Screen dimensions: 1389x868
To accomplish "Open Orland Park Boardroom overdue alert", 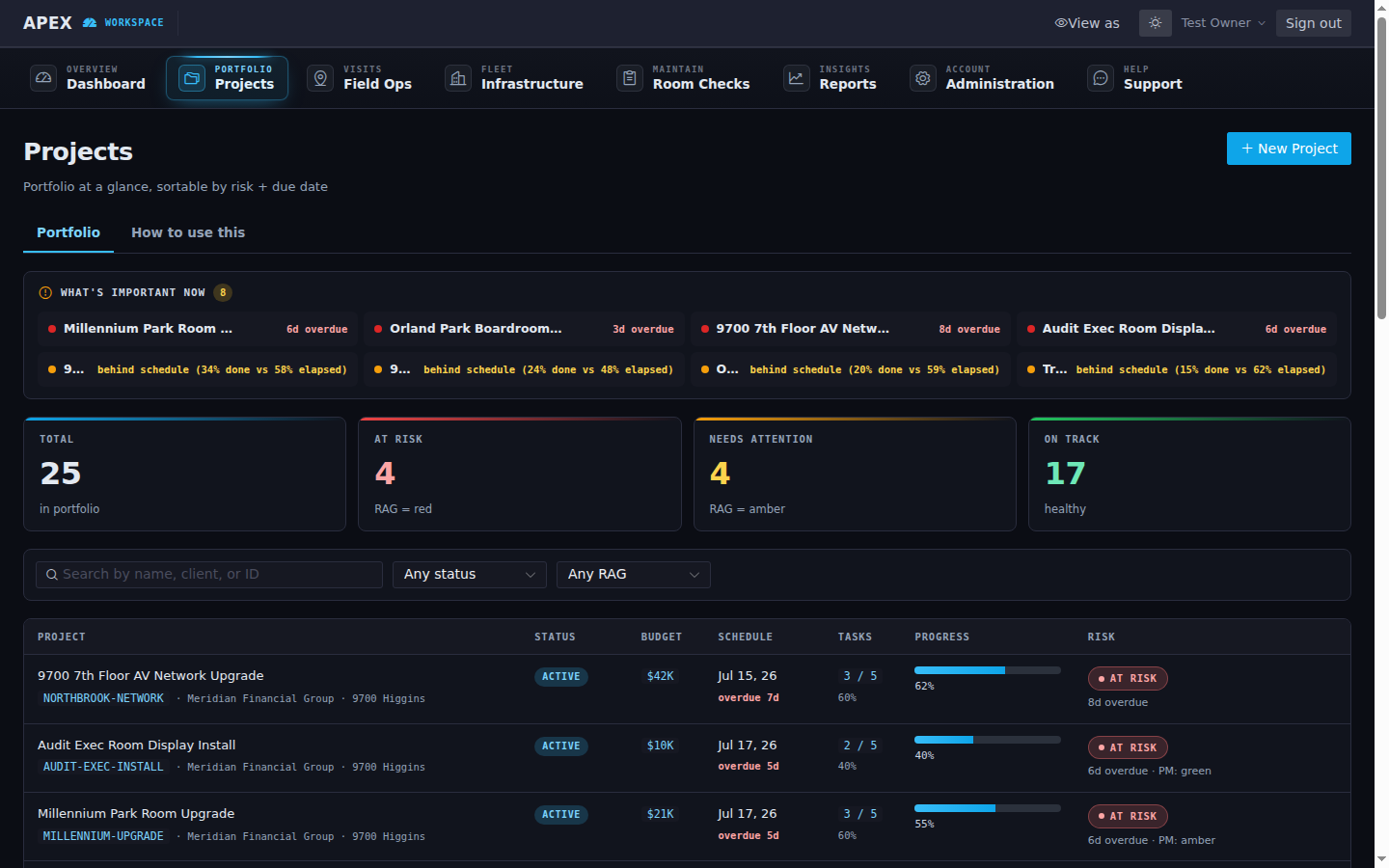I will [524, 329].
